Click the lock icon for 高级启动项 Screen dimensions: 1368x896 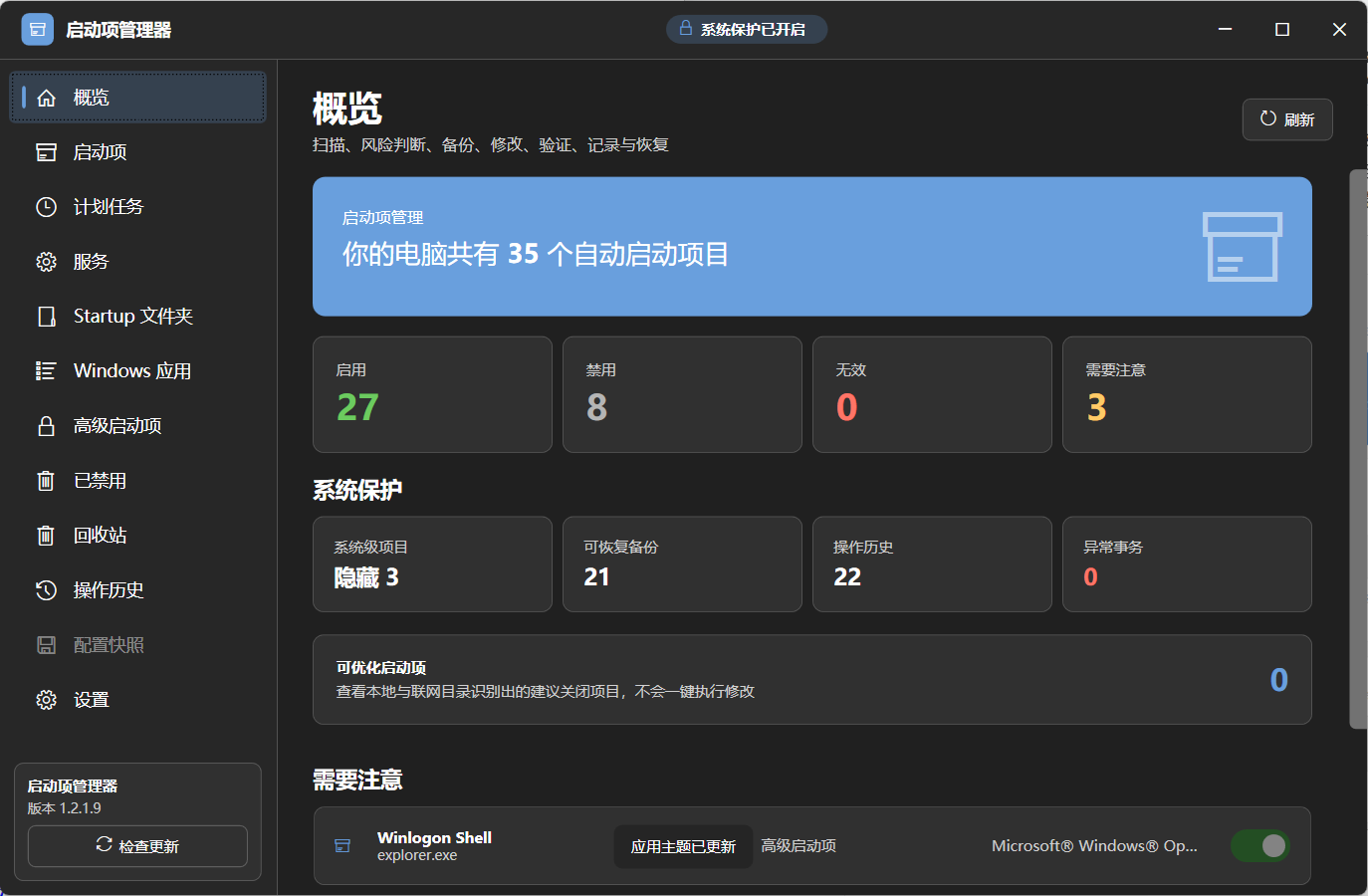click(x=46, y=426)
